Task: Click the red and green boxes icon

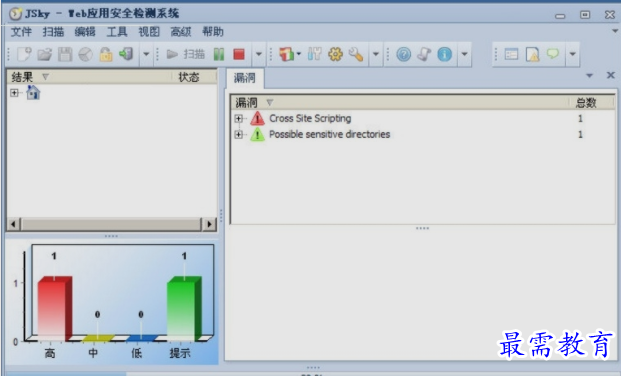Action: click(286, 54)
